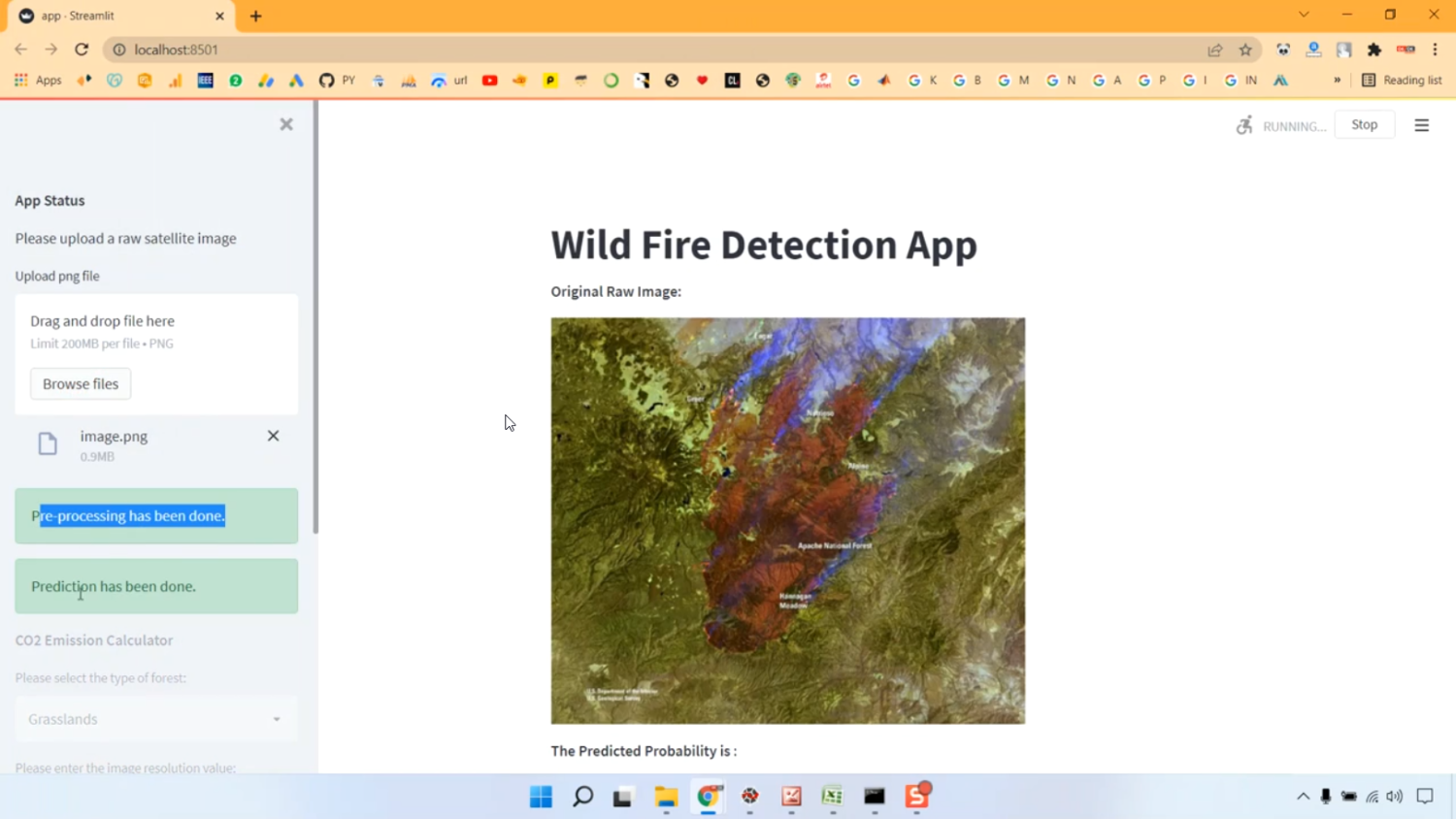Open a new browser tab

[256, 16]
